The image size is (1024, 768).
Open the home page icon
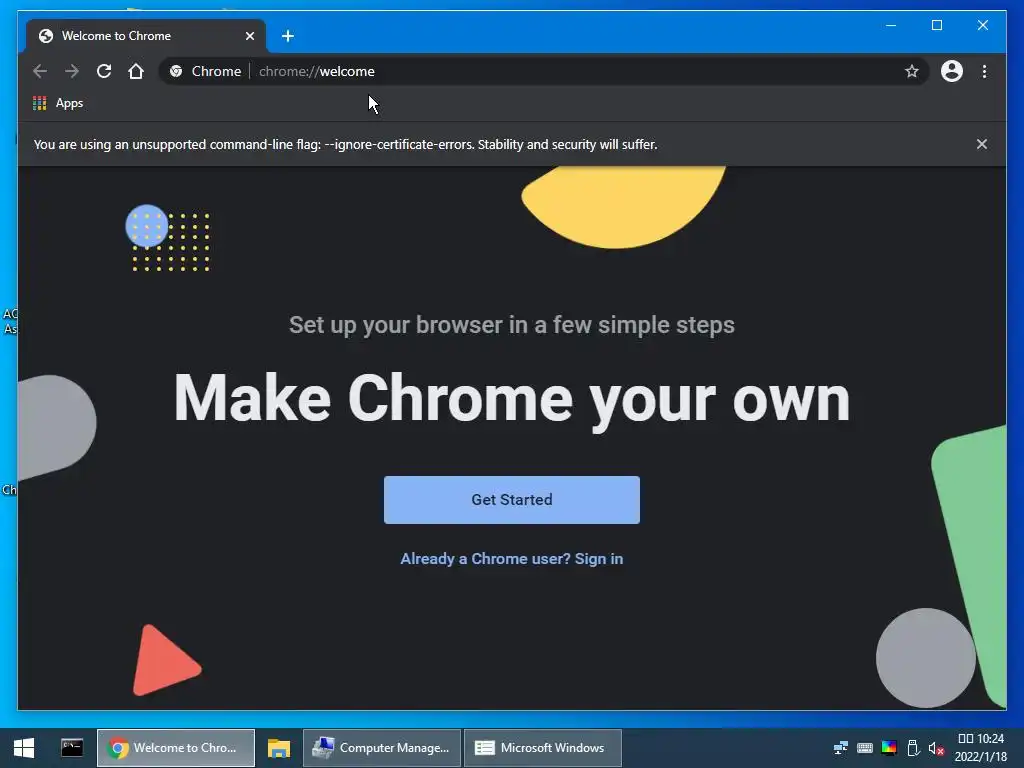(136, 71)
